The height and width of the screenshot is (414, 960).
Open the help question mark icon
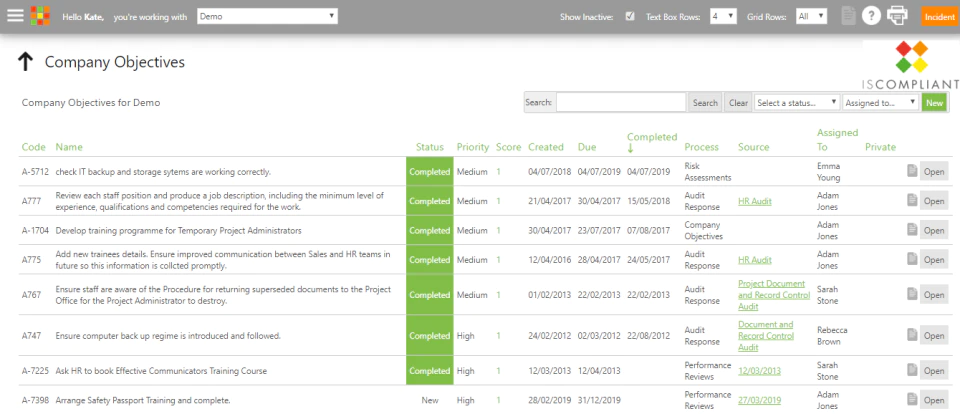tap(871, 16)
